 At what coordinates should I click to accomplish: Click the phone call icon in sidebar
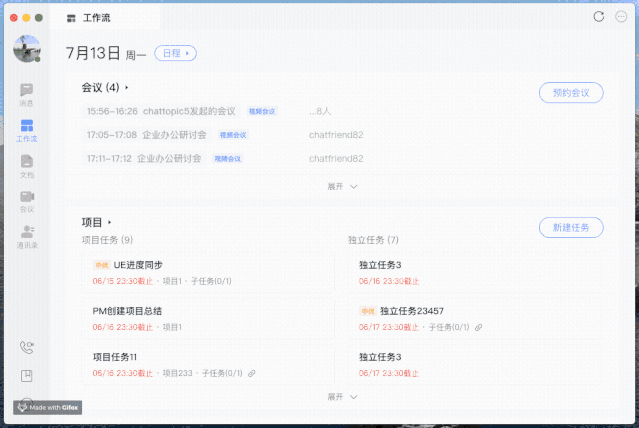[27, 347]
